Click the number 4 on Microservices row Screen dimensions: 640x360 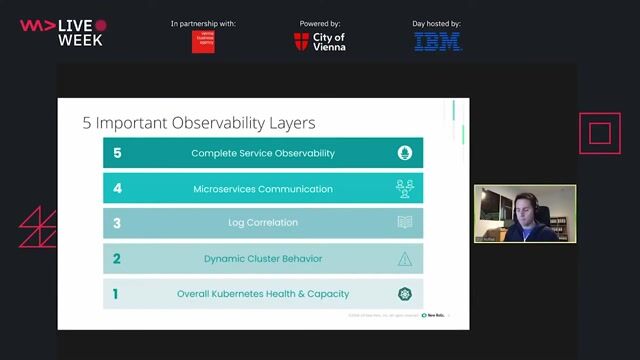click(117, 188)
